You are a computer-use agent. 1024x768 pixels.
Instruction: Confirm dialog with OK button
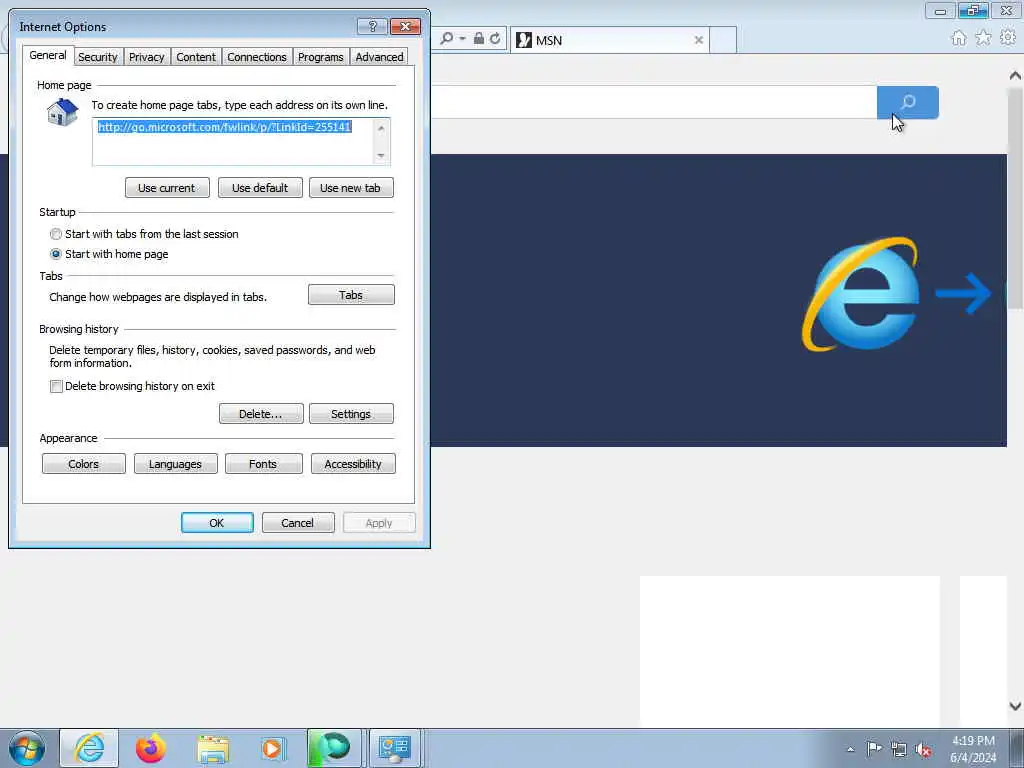coord(217,522)
